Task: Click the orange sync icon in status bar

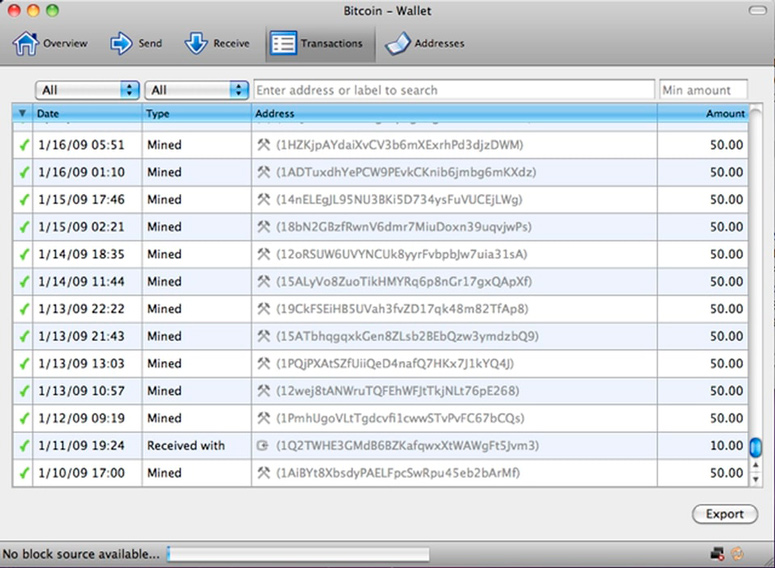Action: pyautogui.click(x=737, y=554)
